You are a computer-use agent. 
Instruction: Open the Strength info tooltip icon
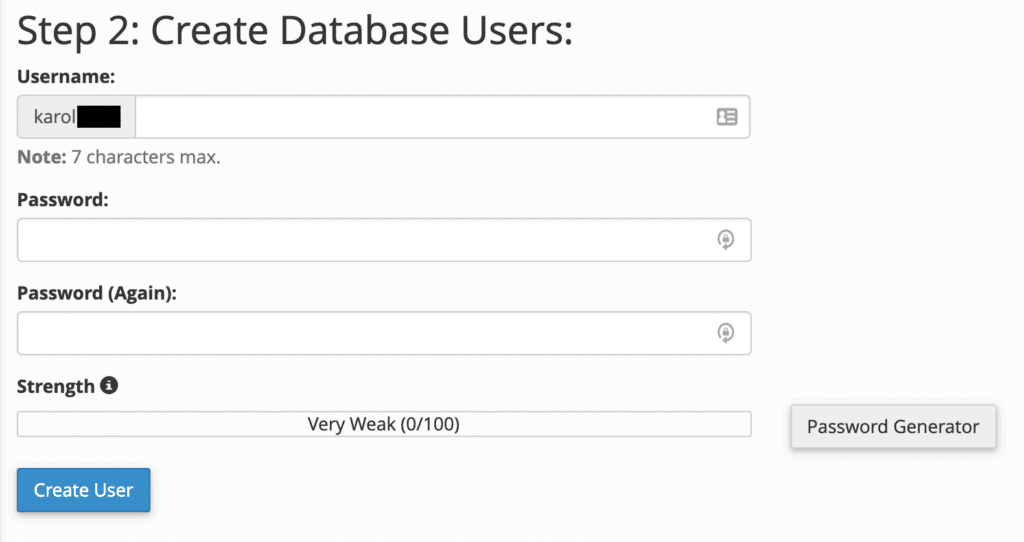[x=110, y=385]
